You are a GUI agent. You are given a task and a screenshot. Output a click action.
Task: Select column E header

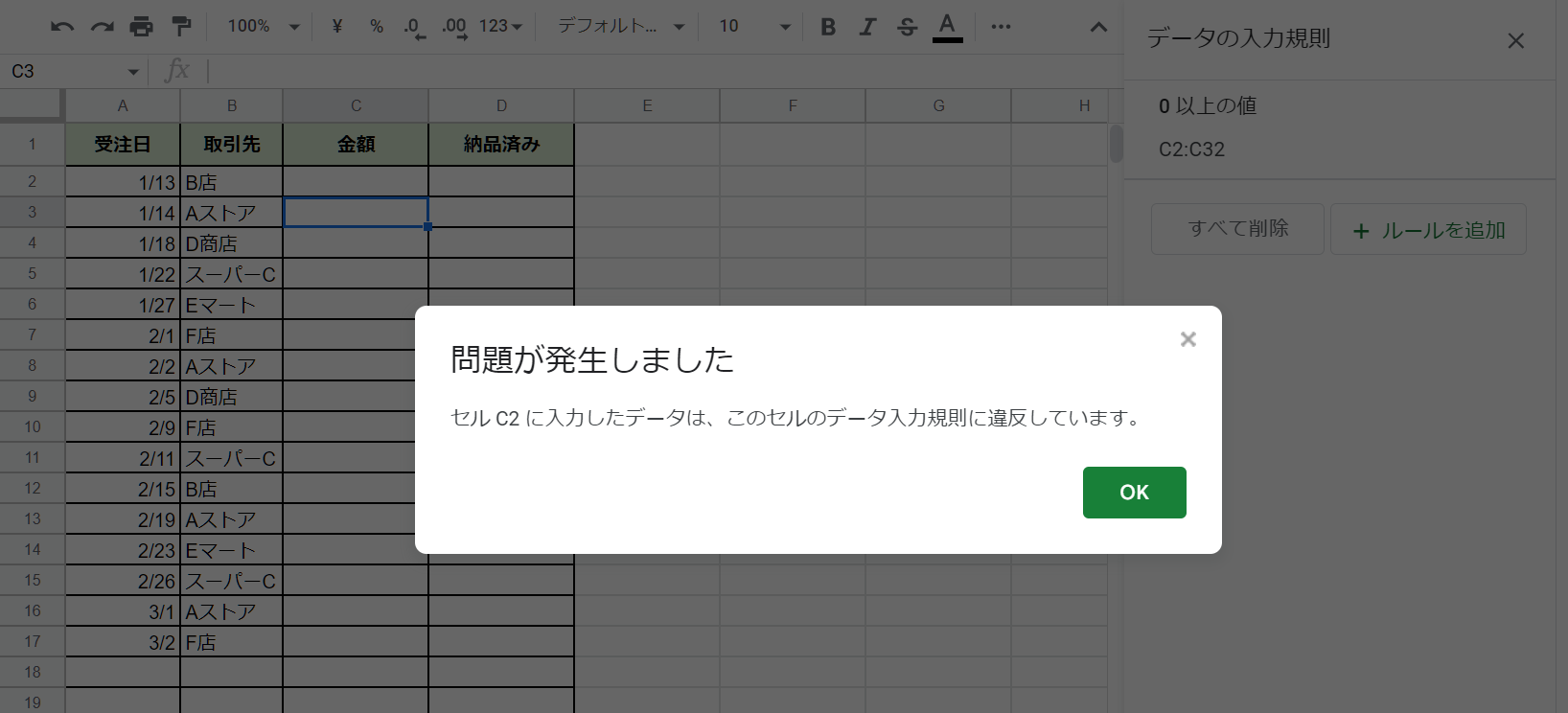pos(647,105)
